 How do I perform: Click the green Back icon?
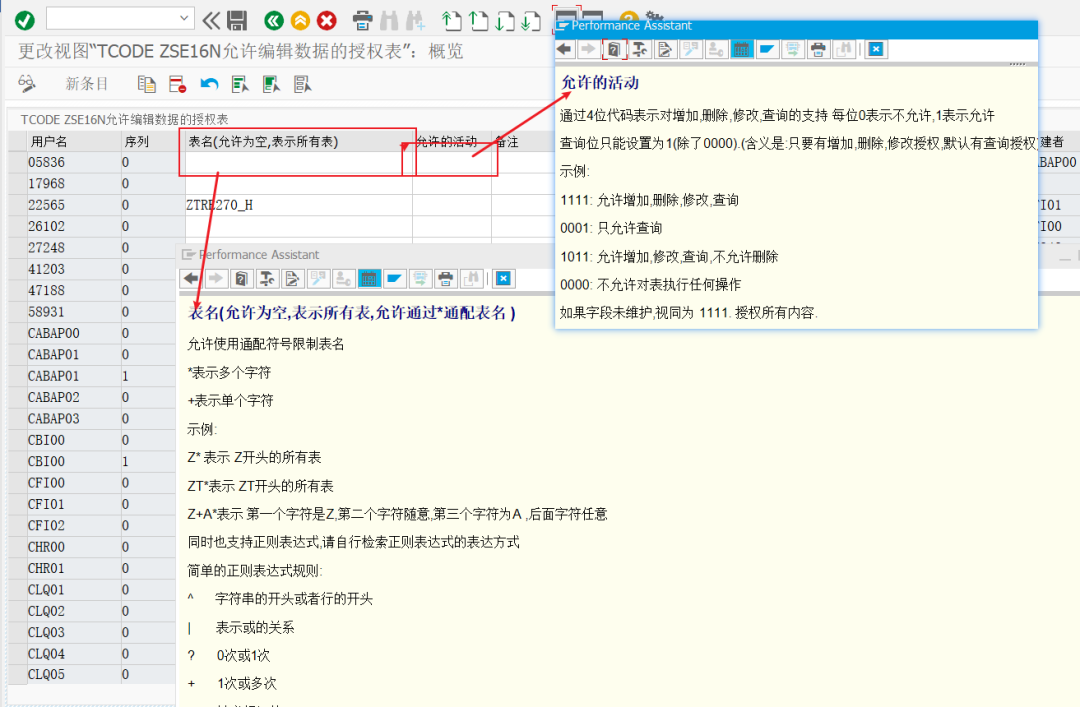point(274,21)
